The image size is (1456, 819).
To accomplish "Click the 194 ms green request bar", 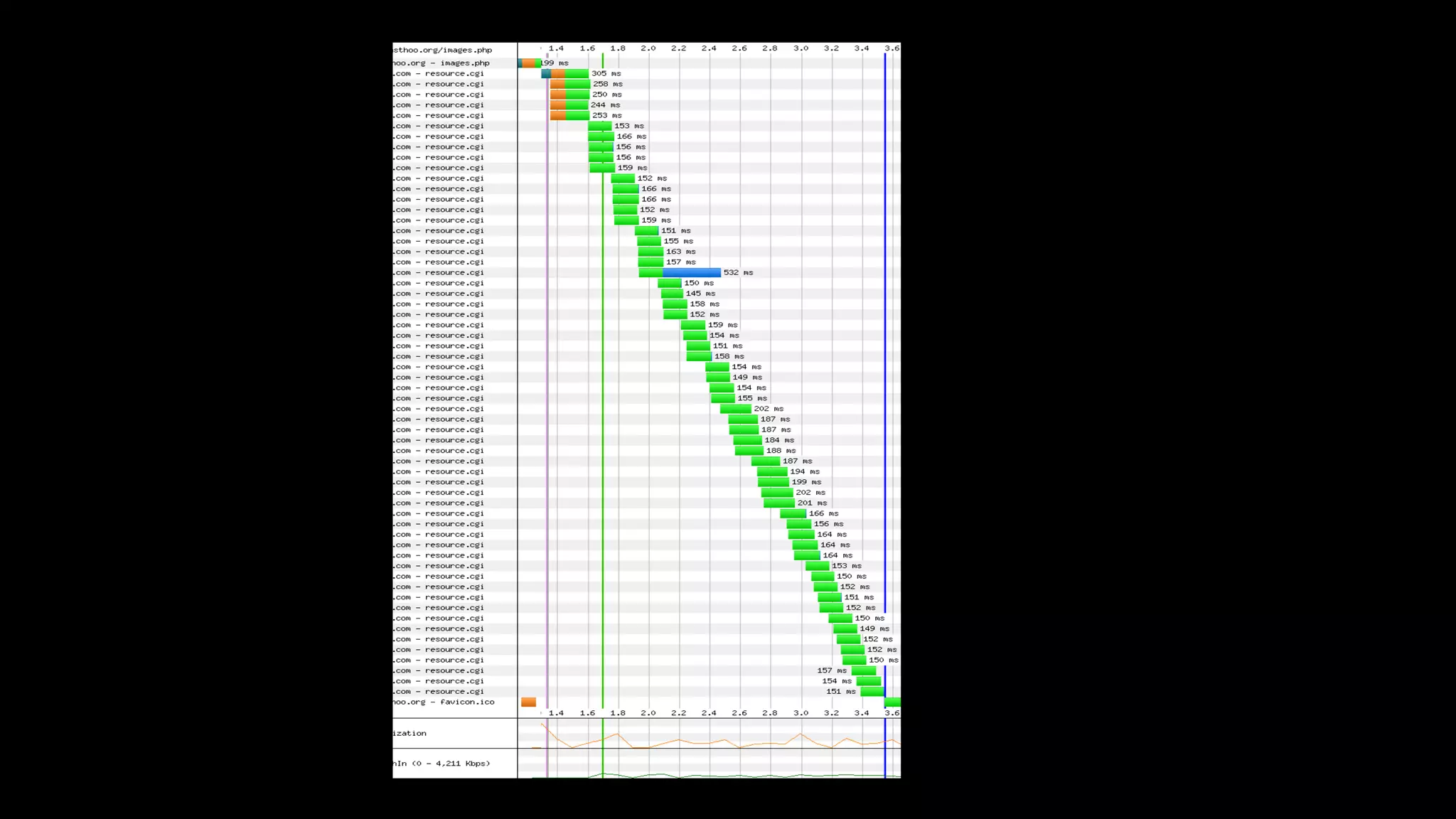I will 772,472.
